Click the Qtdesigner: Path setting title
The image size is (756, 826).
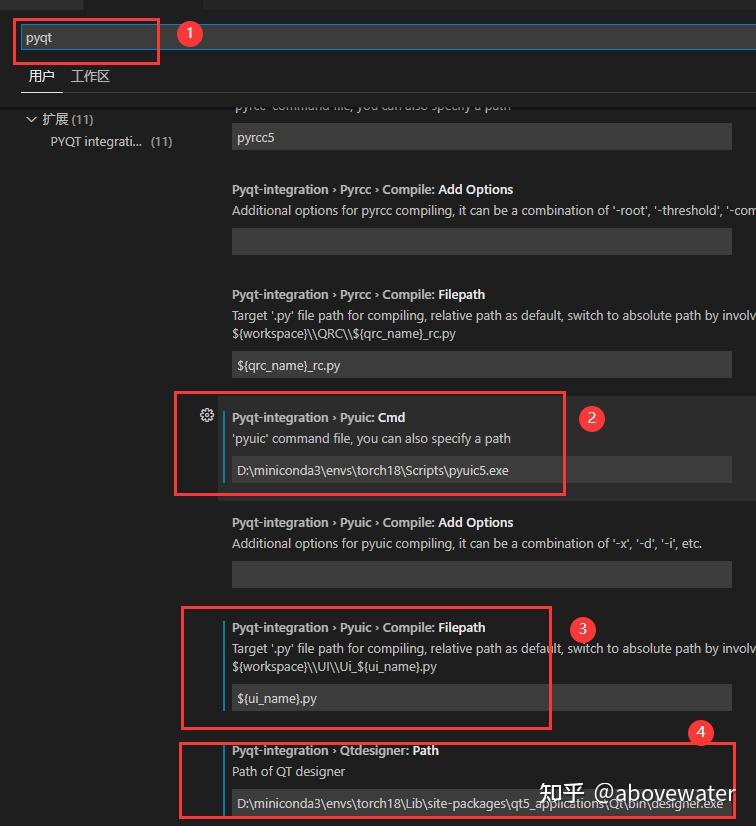point(335,751)
